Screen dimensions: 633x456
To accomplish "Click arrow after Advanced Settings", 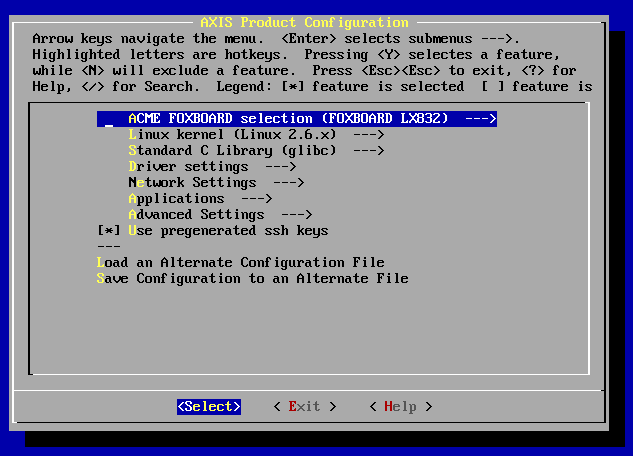I will [x=297, y=214].
